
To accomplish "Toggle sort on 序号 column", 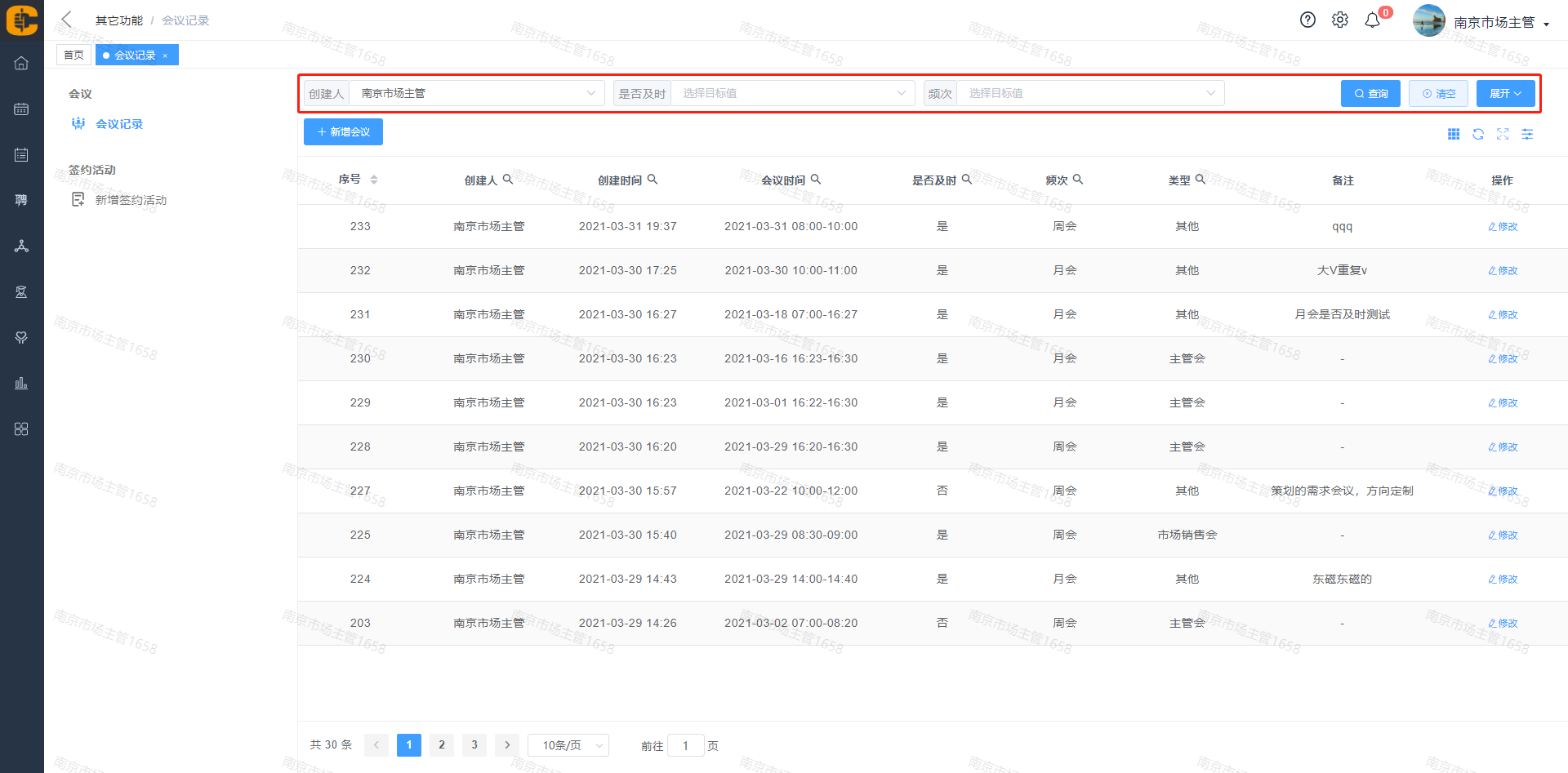I will (x=373, y=180).
